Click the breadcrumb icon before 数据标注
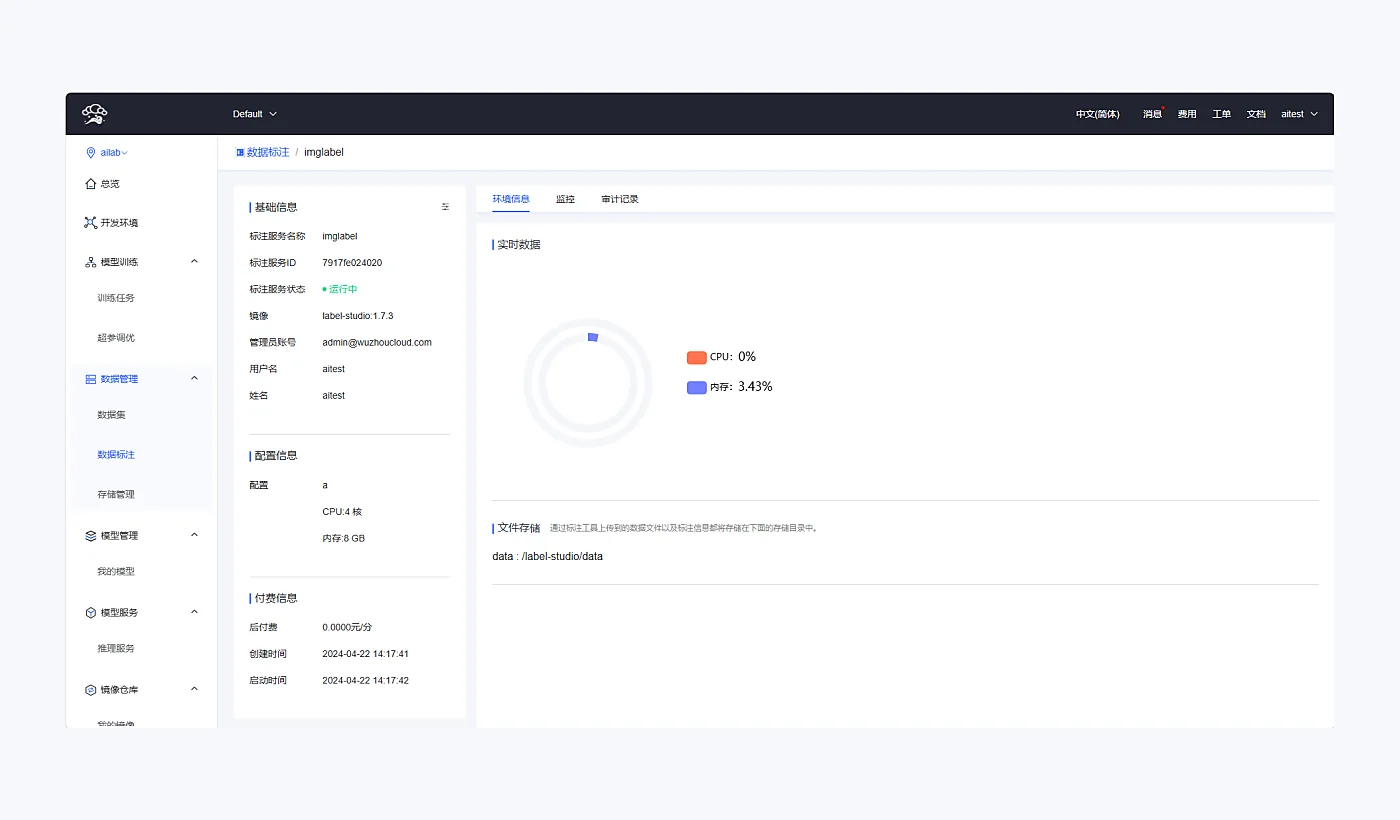This screenshot has height=820, width=1400. pyautogui.click(x=240, y=152)
